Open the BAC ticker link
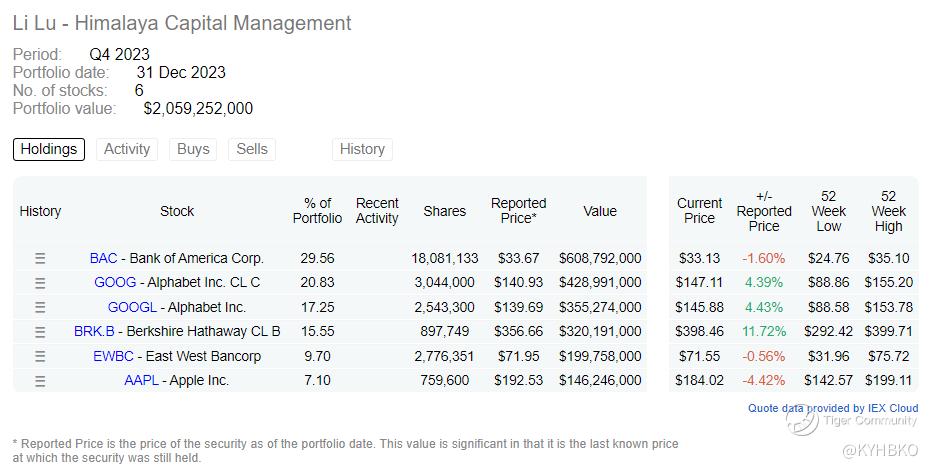 (x=103, y=258)
